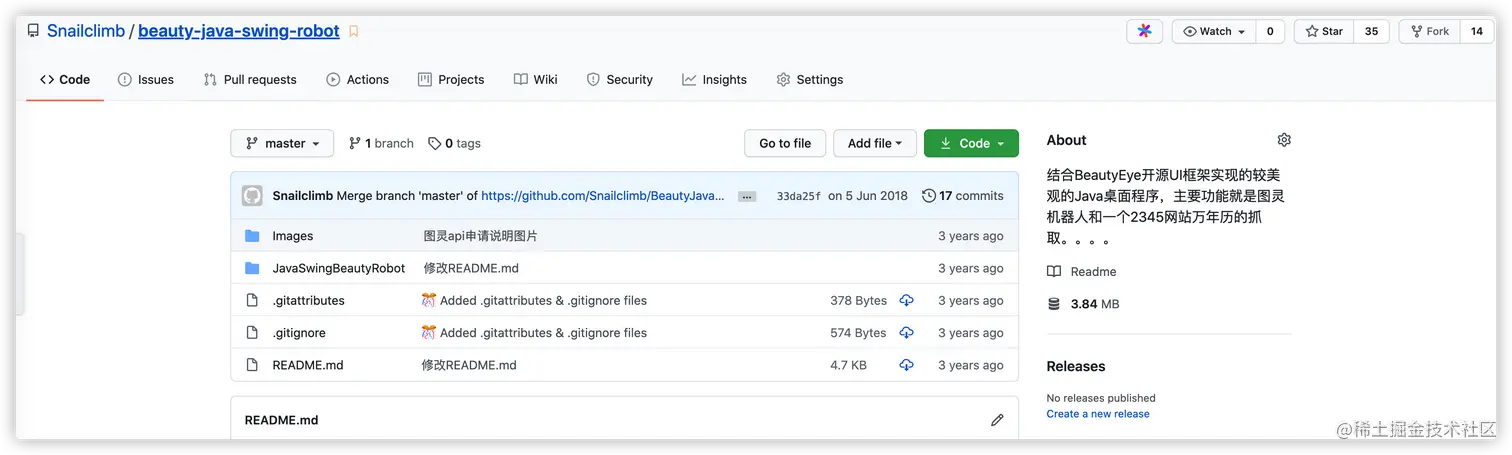The height and width of the screenshot is (455, 1512).
Task: View the 0 tags link
Action: coord(454,143)
